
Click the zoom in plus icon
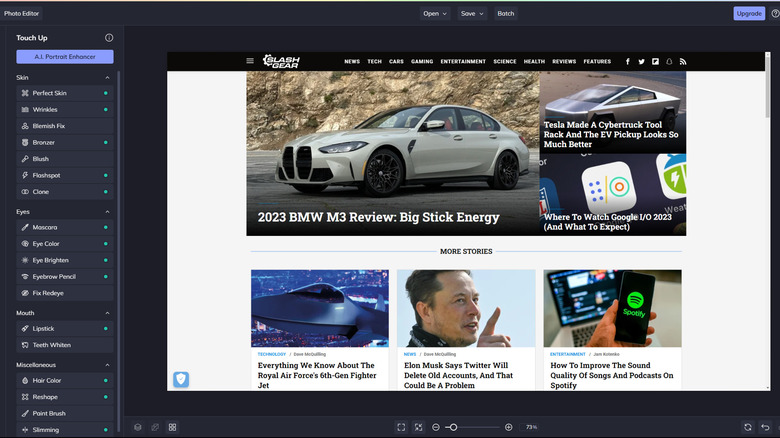tap(508, 427)
